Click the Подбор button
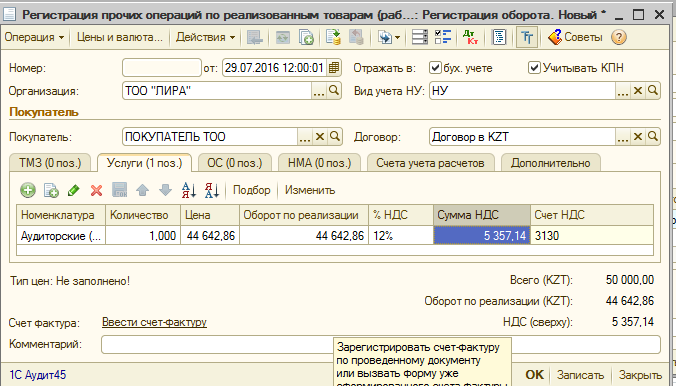 coord(252,190)
